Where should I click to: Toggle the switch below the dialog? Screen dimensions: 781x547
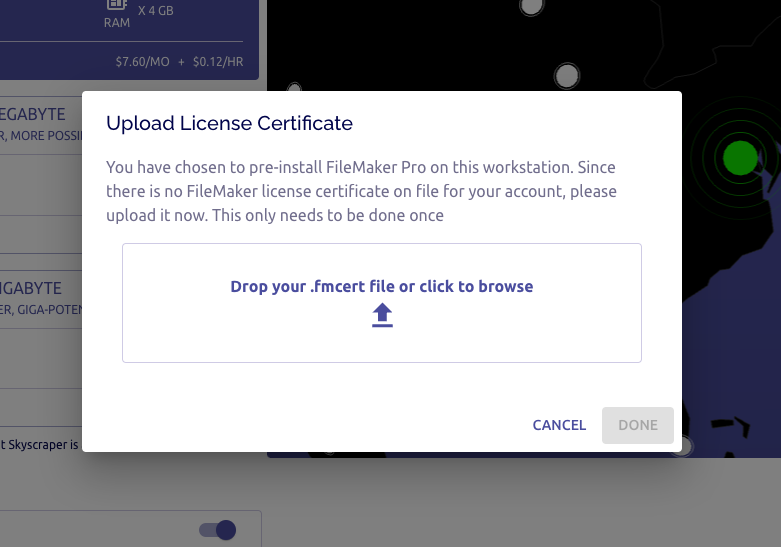pyautogui.click(x=218, y=530)
